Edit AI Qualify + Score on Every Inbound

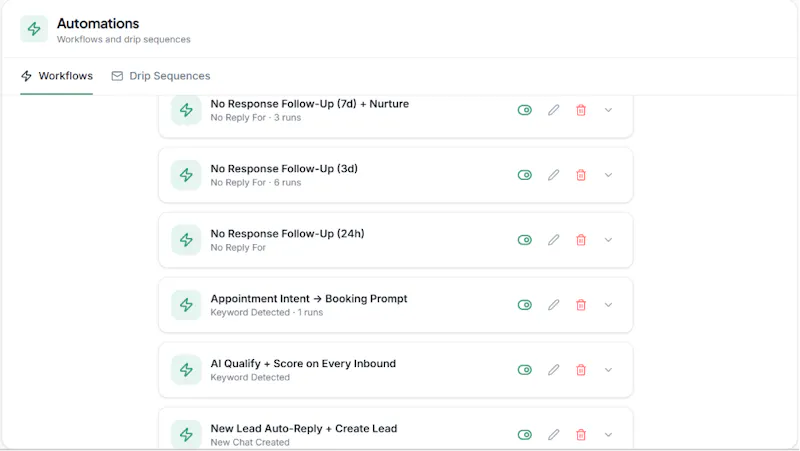pos(554,370)
